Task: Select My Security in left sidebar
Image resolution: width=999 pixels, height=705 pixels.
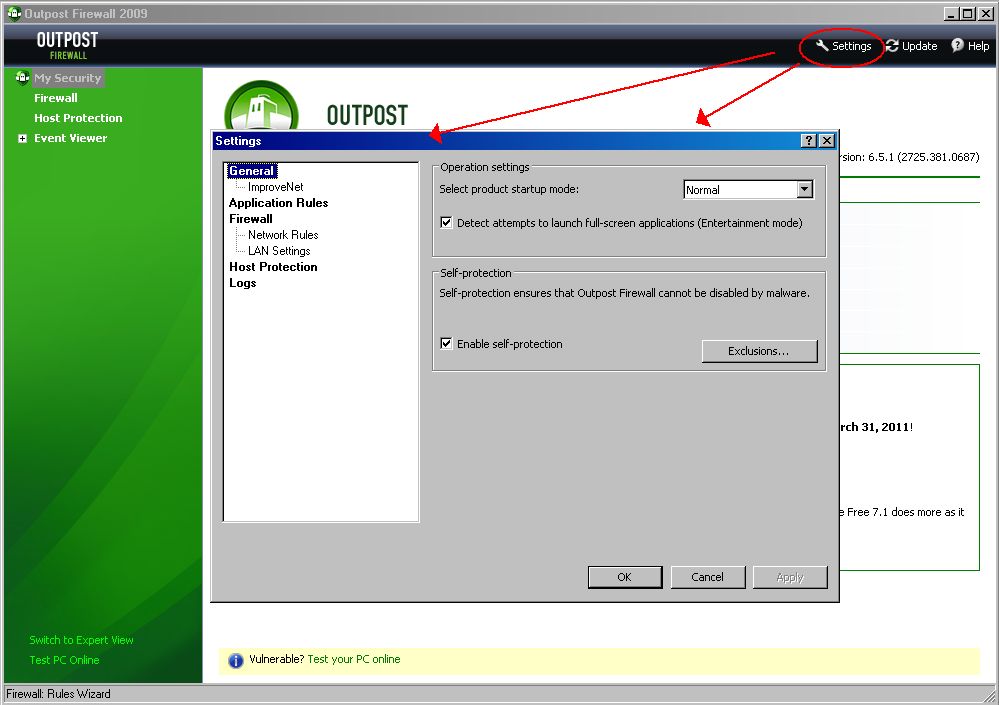Action: point(68,78)
